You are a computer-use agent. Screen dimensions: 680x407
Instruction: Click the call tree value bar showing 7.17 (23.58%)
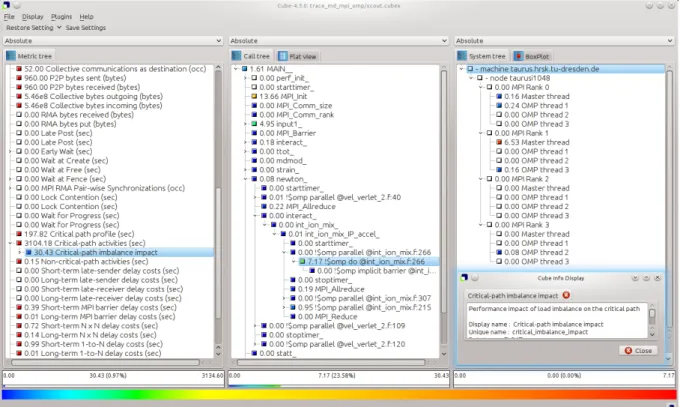tap(339, 378)
